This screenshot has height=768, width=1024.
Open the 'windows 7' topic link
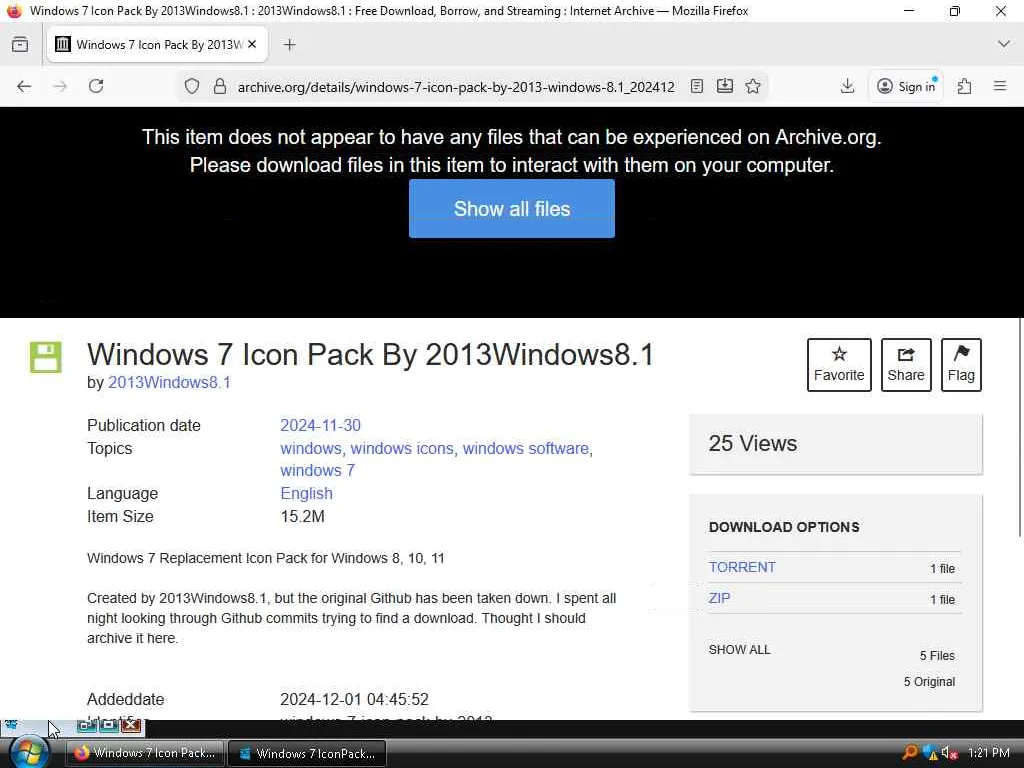point(317,470)
